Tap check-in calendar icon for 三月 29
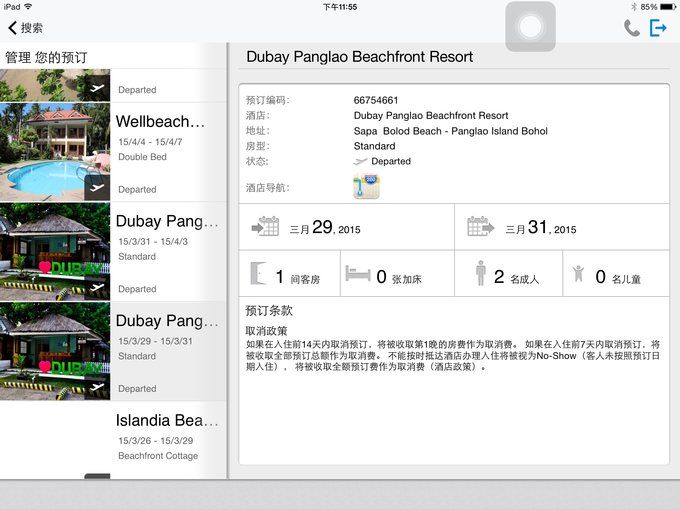The width and height of the screenshot is (680, 510). [x=265, y=226]
